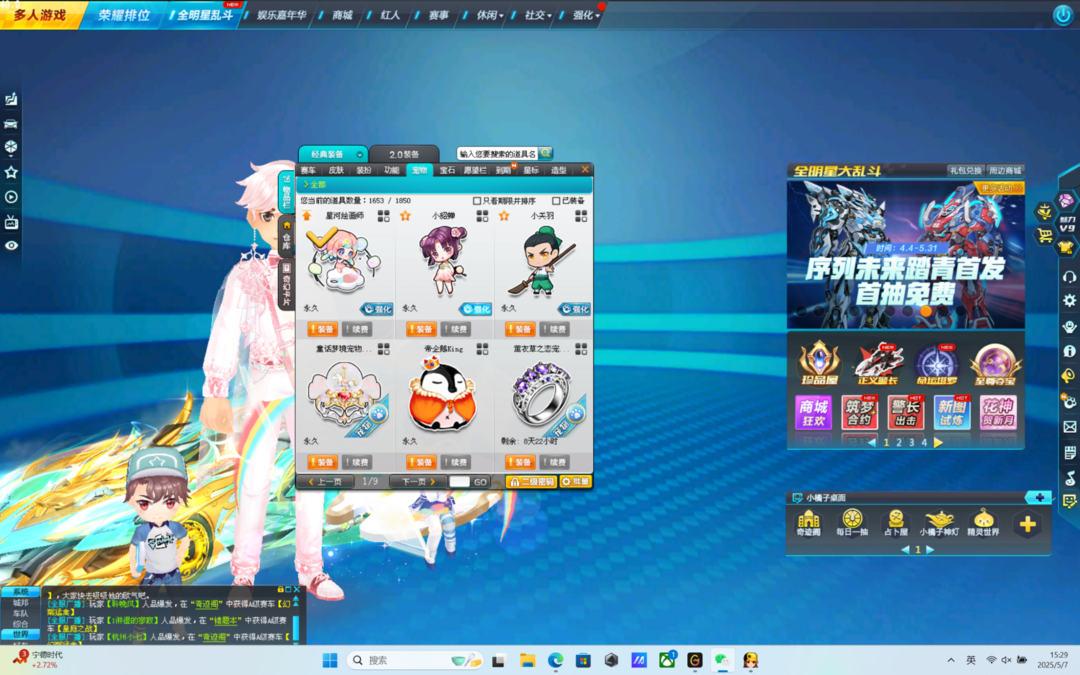
Task: Select the 赛车 inventory tab
Action: tap(309, 170)
